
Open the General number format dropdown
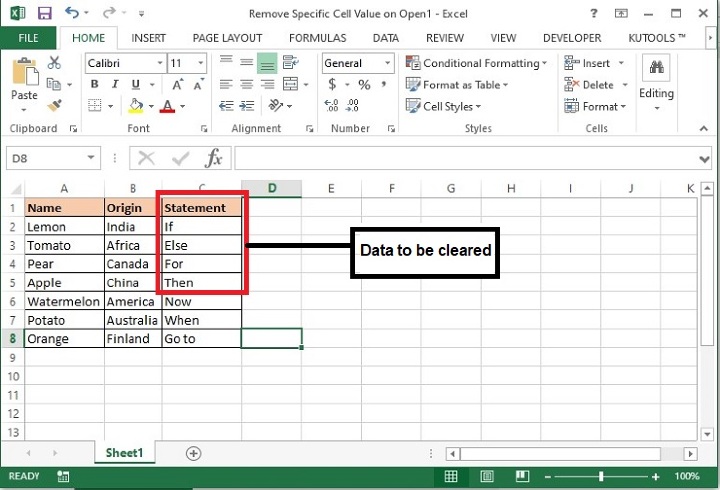tap(388, 63)
